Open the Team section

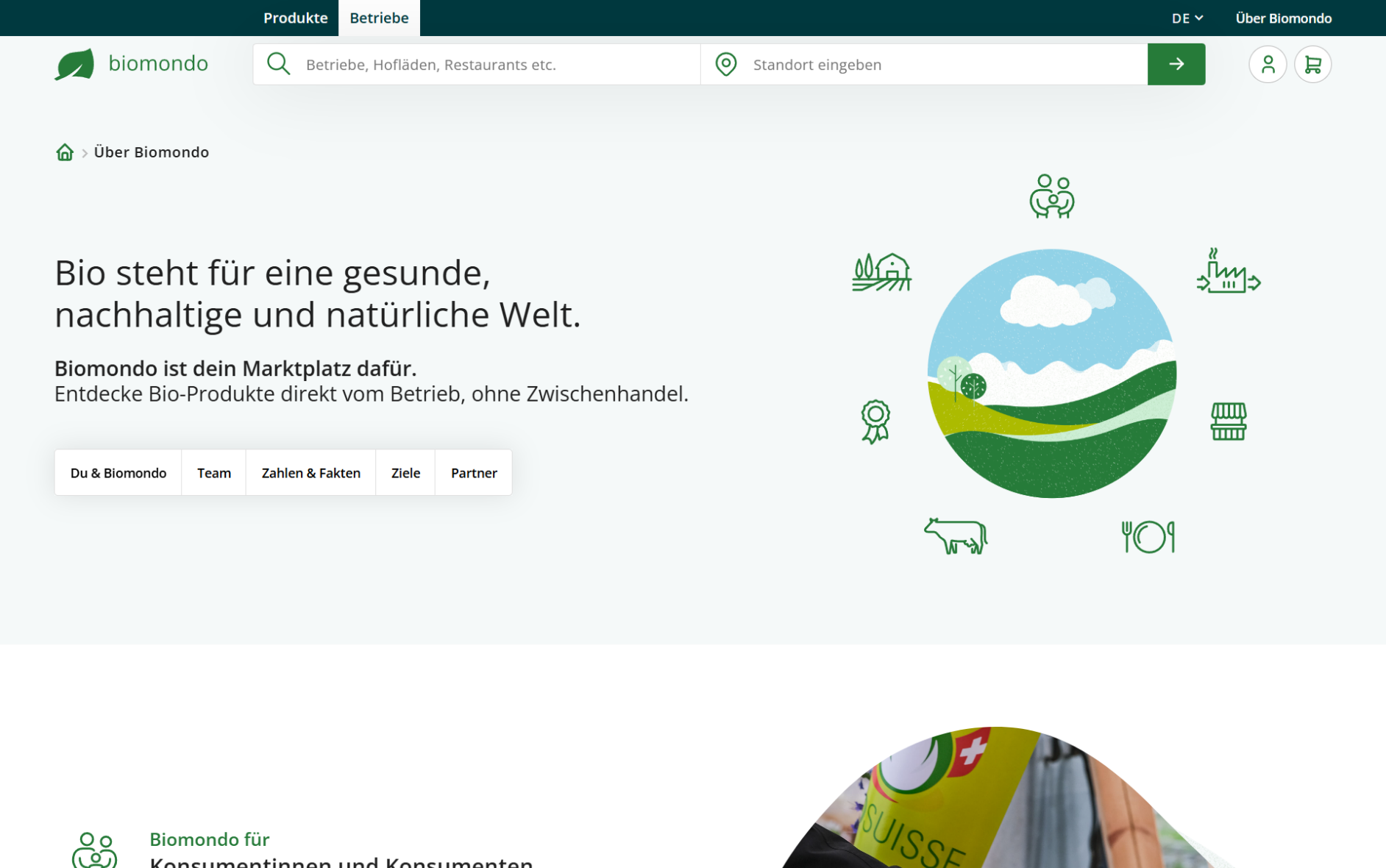pos(213,472)
